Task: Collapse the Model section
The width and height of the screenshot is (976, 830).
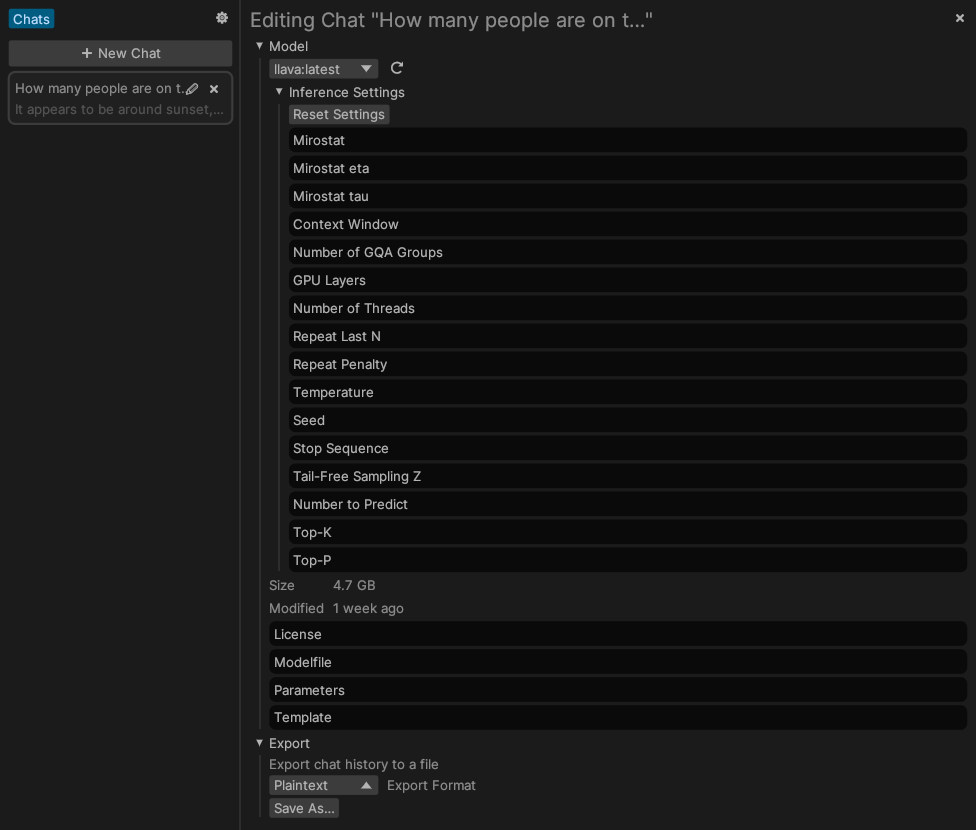Action: (x=259, y=46)
